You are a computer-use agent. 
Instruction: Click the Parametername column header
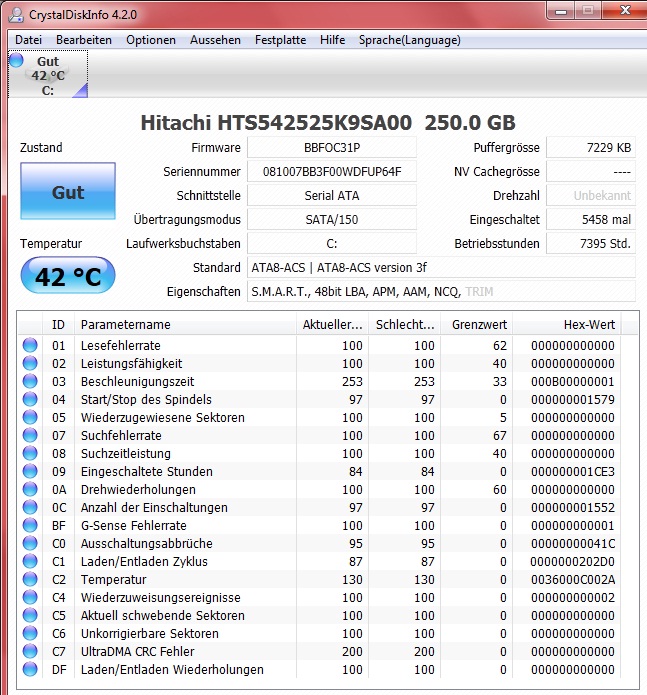point(185,324)
